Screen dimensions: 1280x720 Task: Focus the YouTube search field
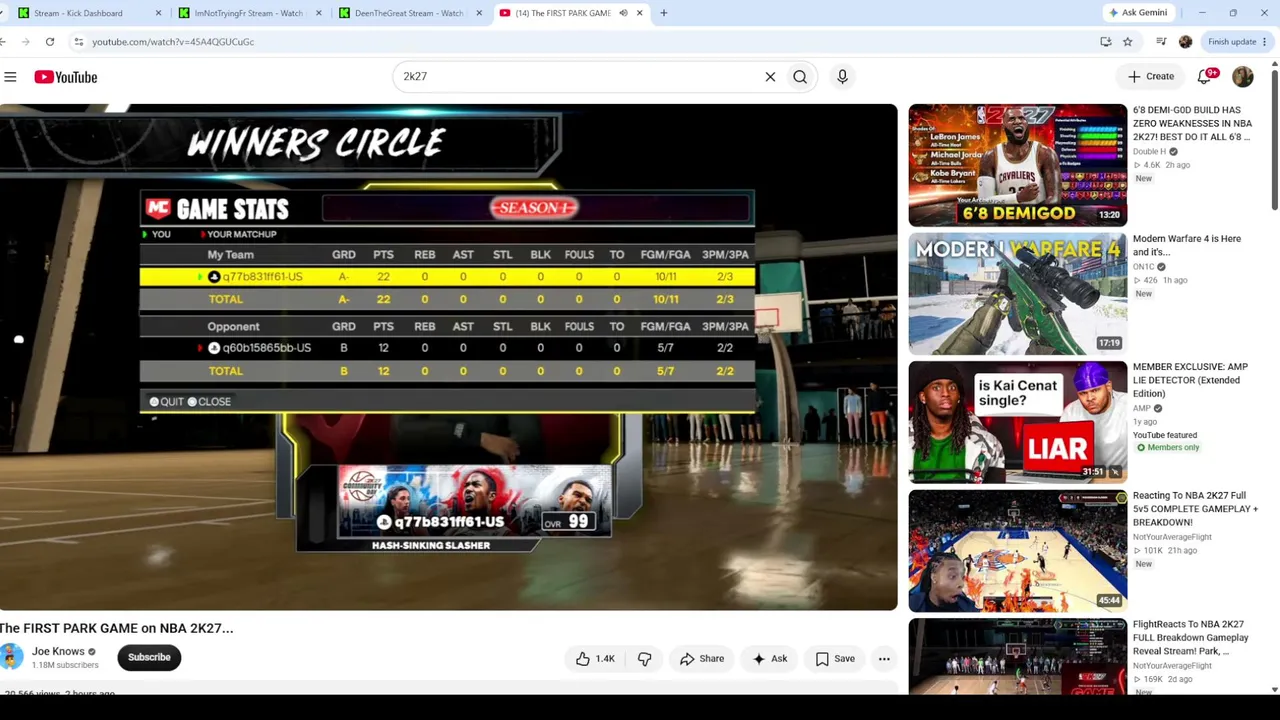[580, 77]
